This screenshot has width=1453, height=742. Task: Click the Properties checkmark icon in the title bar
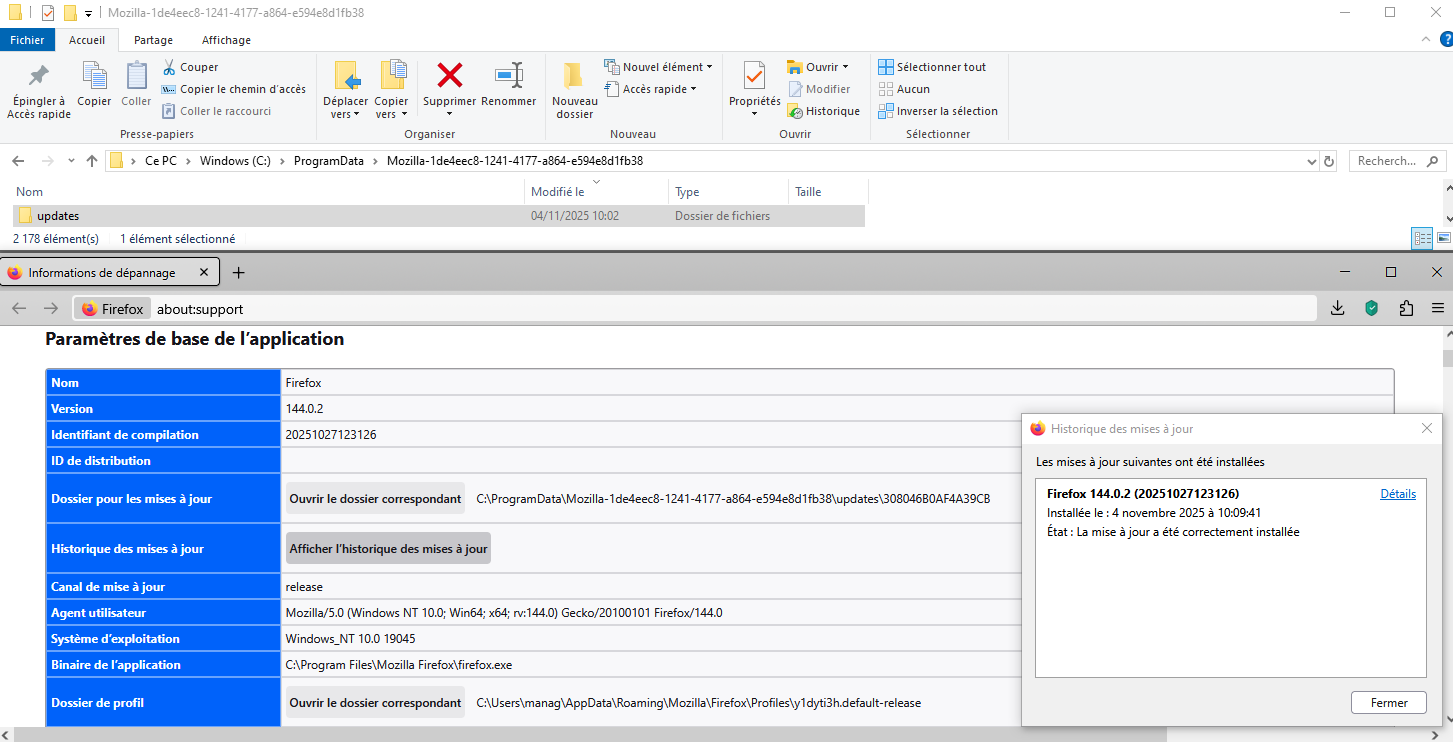(48, 13)
